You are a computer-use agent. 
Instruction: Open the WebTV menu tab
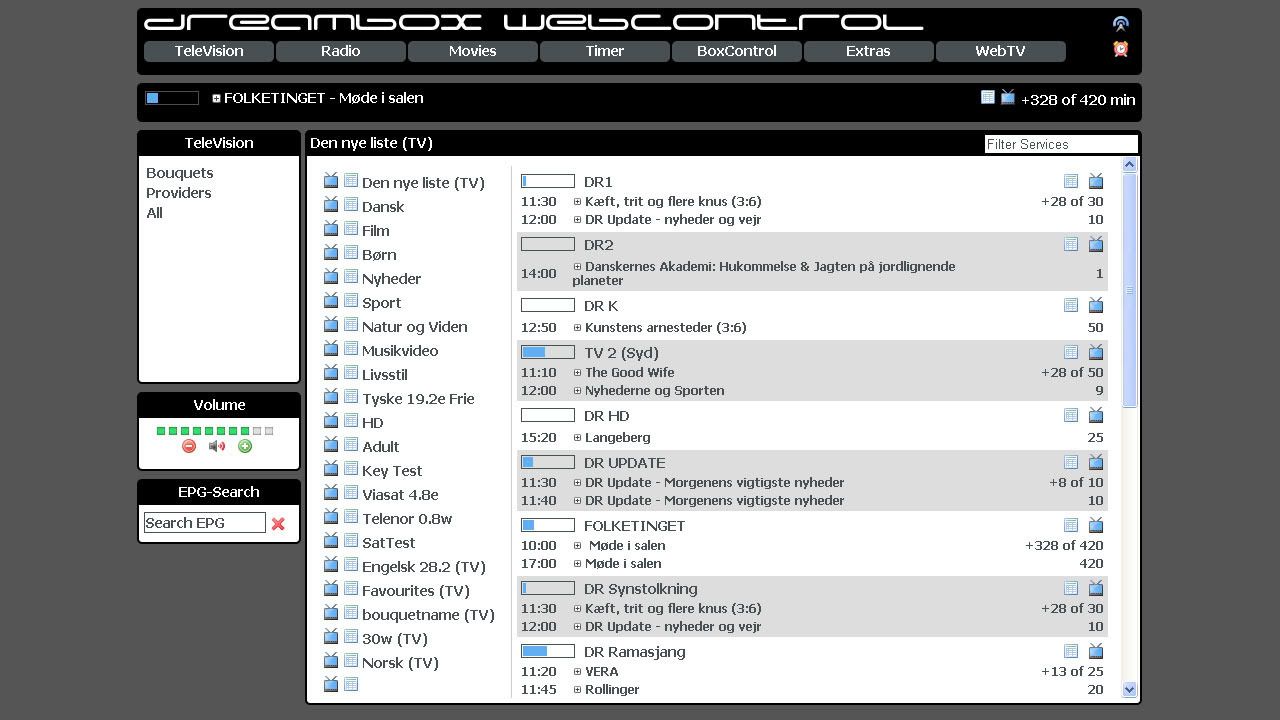click(x=1001, y=51)
